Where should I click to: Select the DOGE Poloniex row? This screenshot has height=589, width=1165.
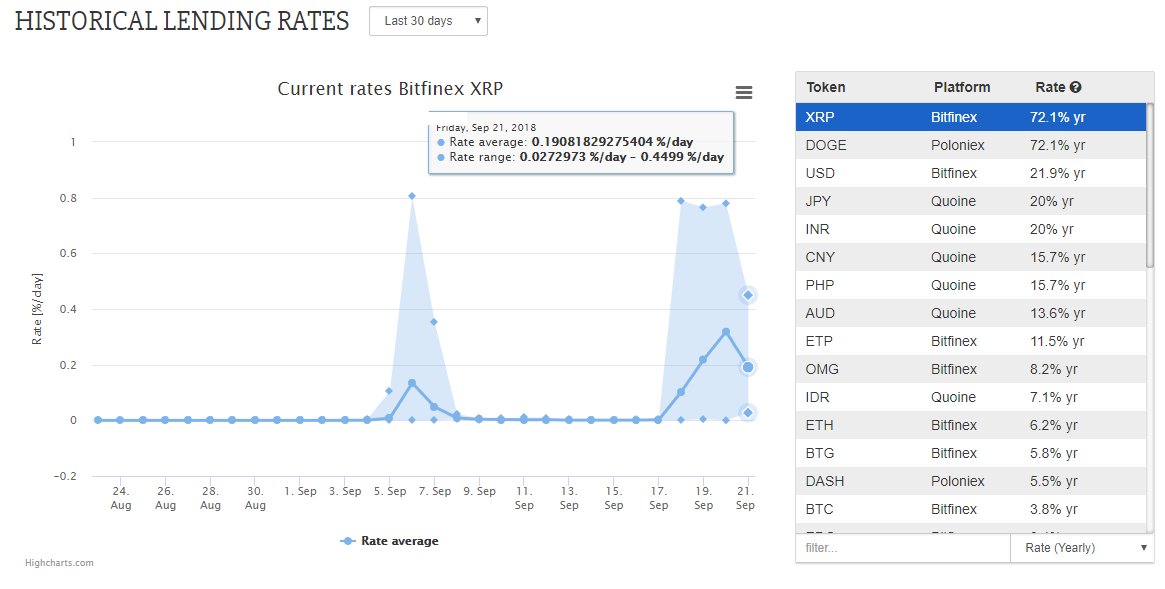click(x=971, y=146)
